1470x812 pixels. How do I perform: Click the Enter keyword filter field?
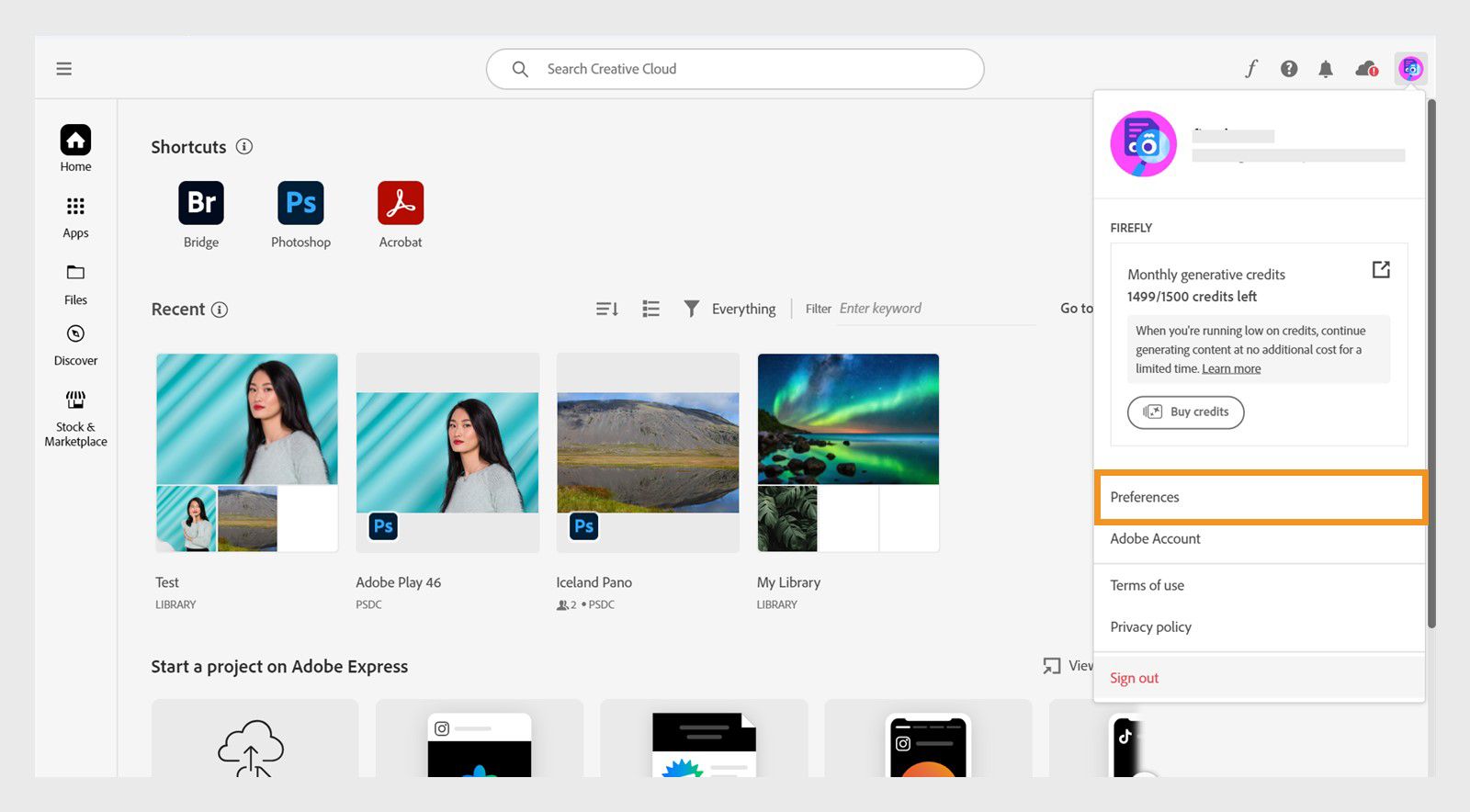[x=937, y=309]
